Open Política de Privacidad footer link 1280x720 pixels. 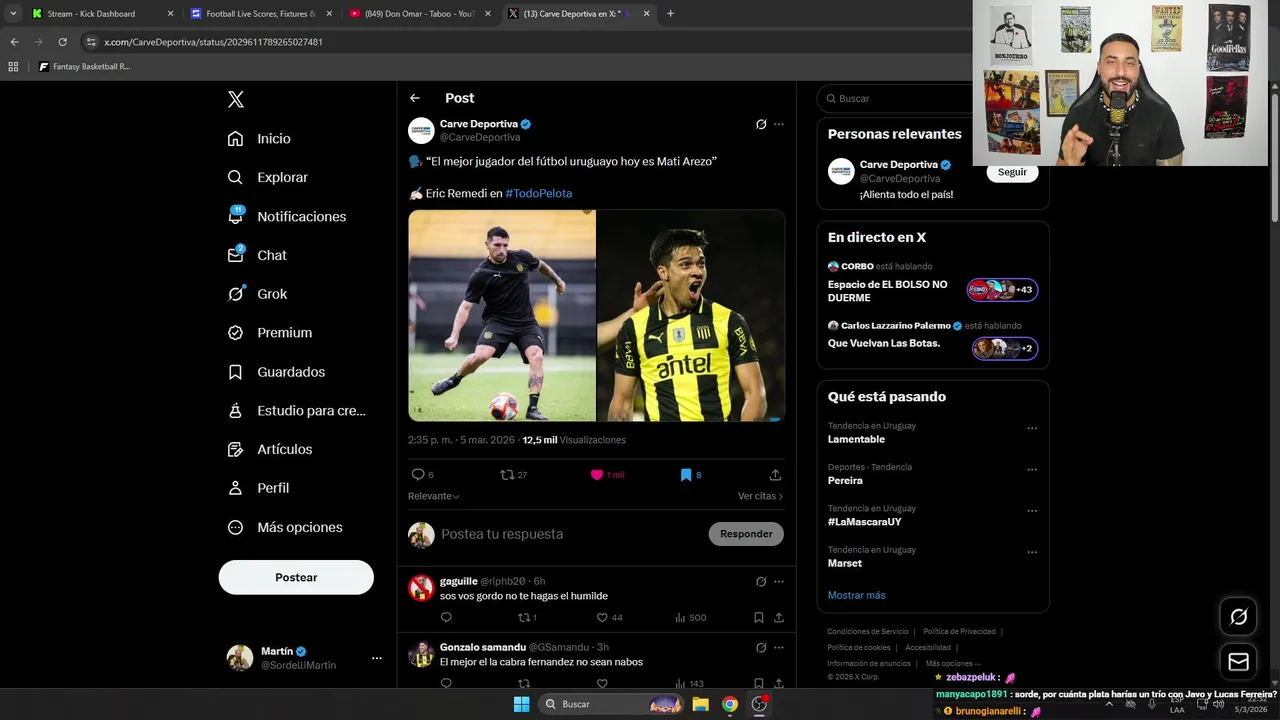coord(959,632)
